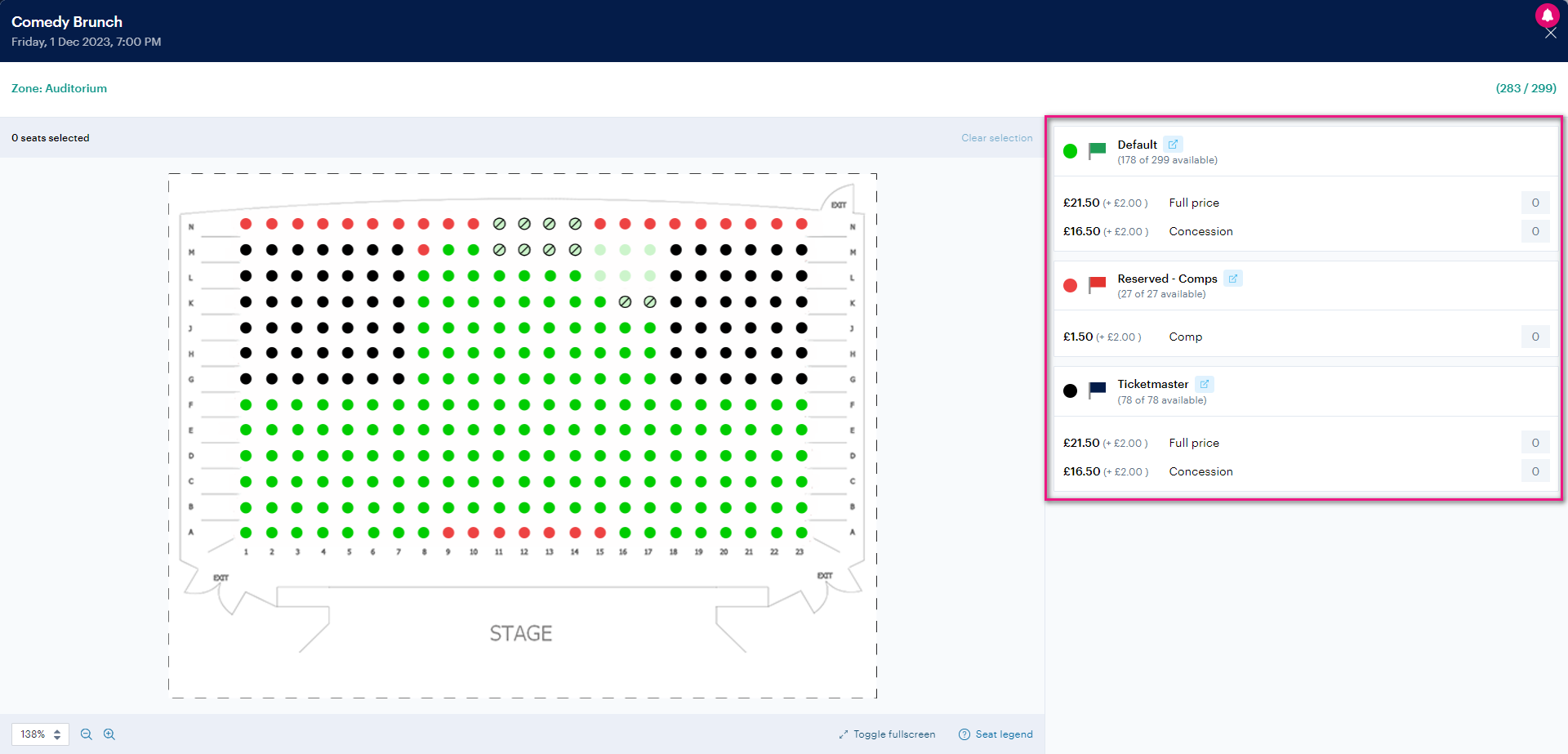Open the 138% zoom level selector

point(40,734)
